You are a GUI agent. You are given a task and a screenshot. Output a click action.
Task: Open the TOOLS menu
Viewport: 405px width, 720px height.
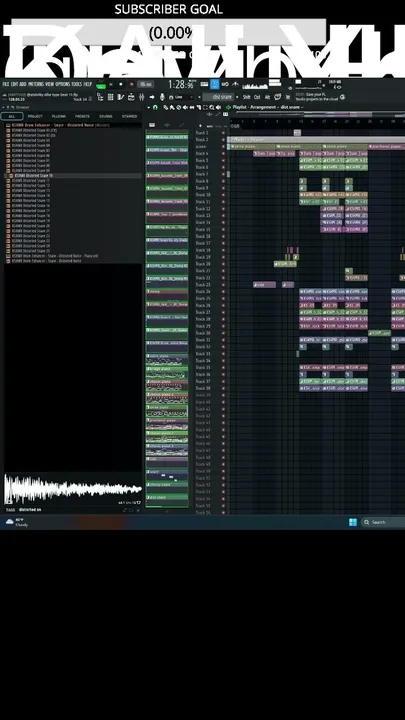pyautogui.click(x=77, y=84)
